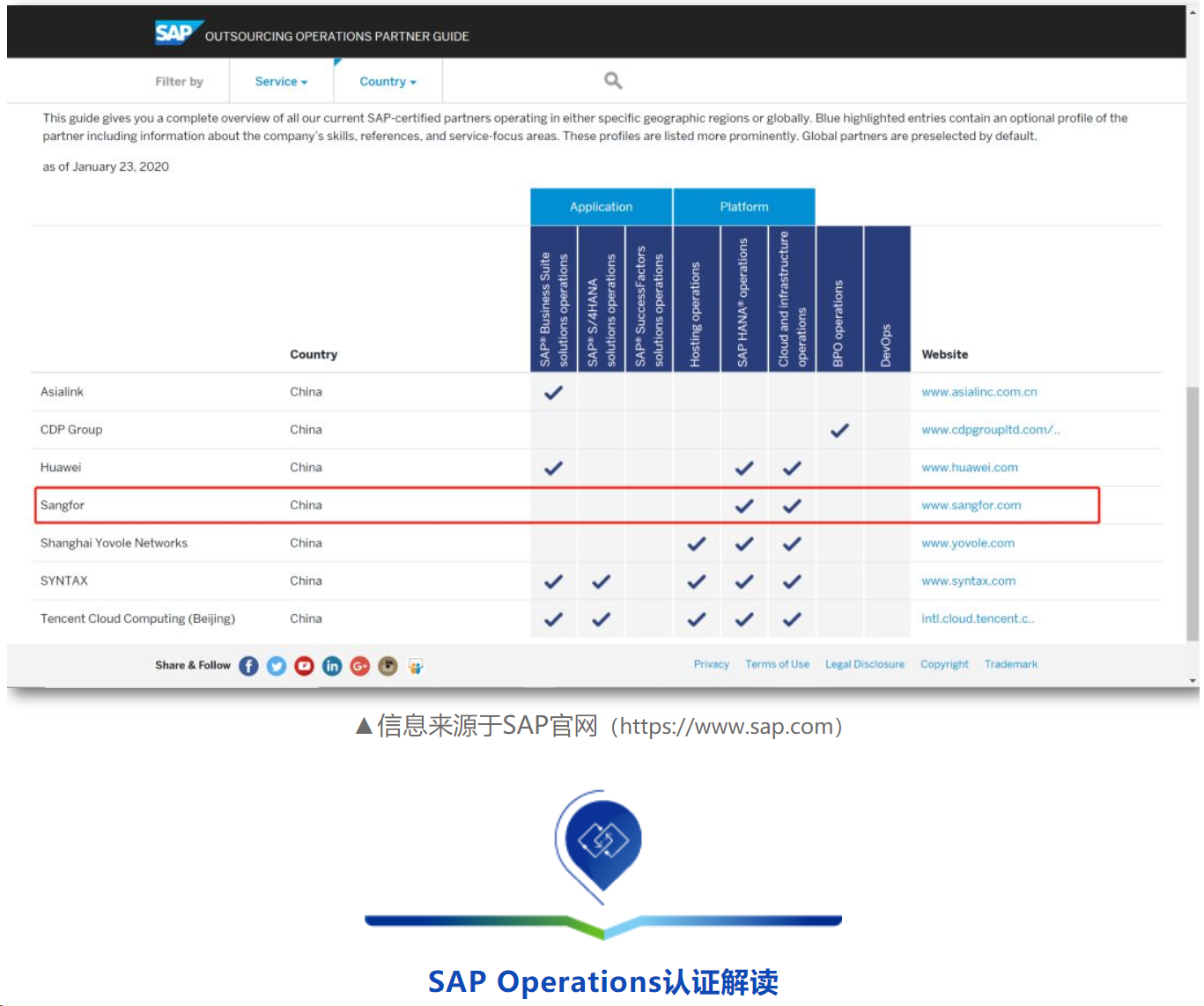Click the scrollbar down arrow

pos(1193,680)
